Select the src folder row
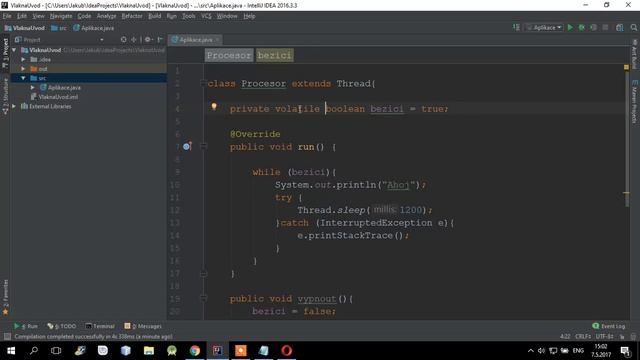The height and width of the screenshot is (360, 640). (89, 78)
